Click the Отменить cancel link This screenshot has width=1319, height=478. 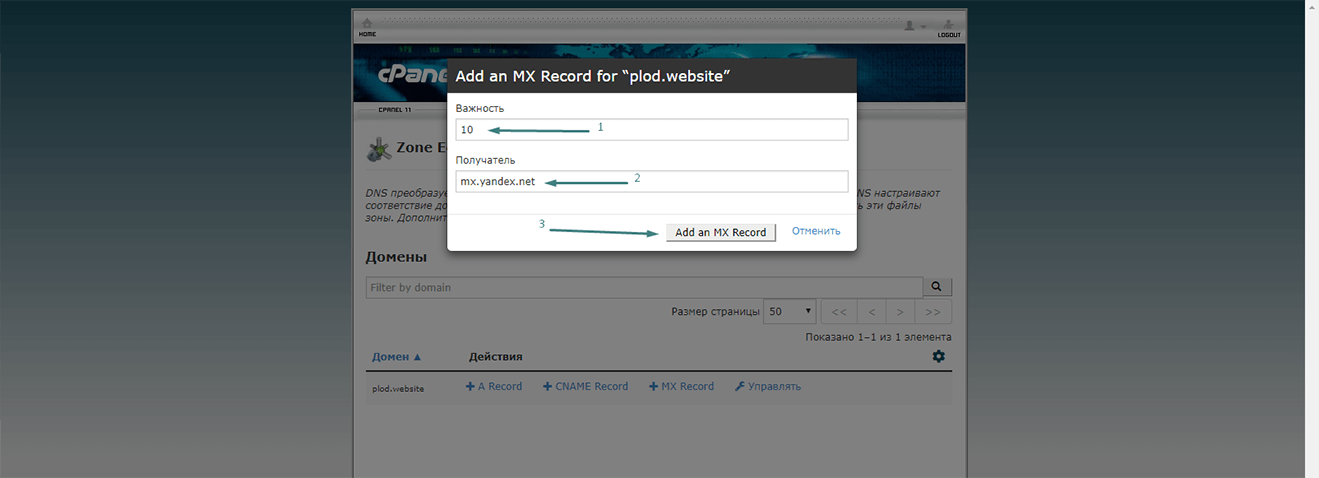[816, 231]
